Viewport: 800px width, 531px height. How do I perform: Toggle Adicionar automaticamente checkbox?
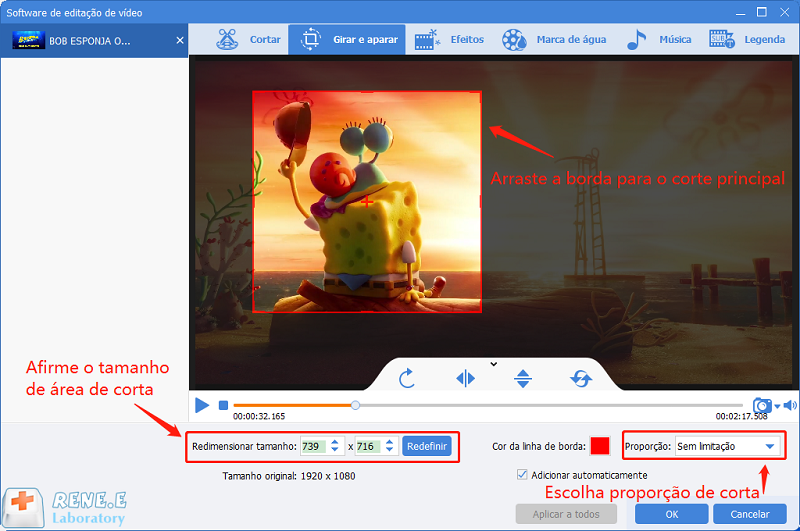522,475
